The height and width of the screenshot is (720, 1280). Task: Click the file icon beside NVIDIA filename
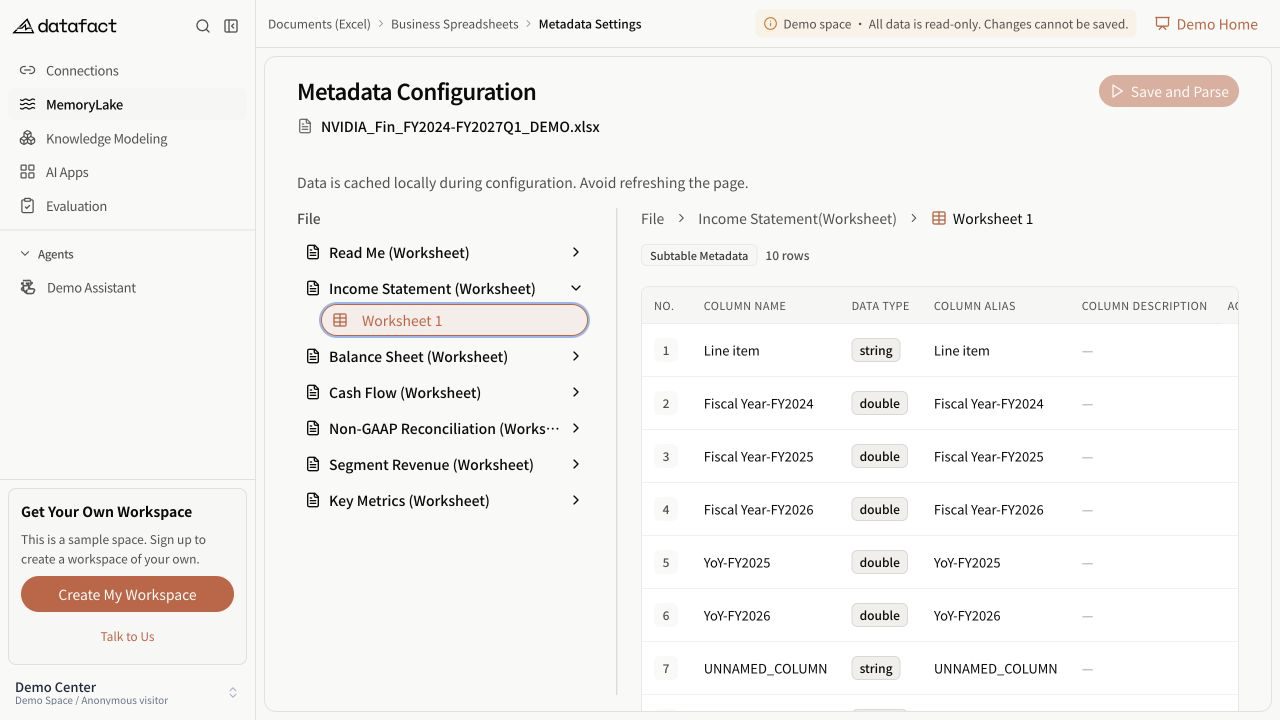305,127
